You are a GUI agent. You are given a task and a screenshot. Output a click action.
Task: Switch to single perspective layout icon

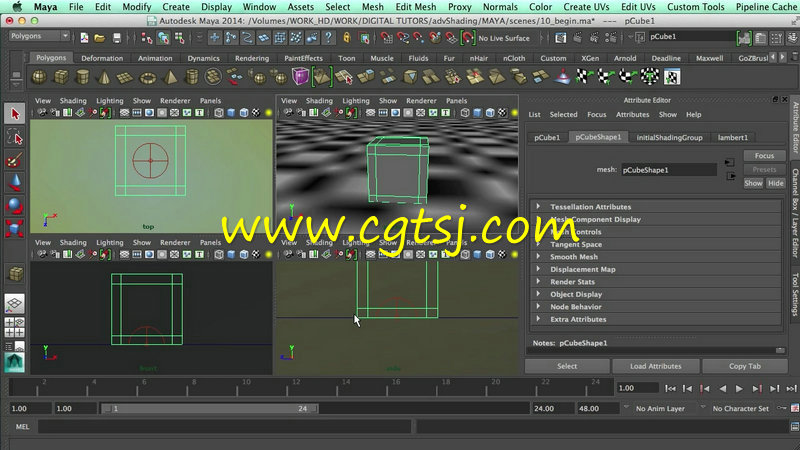(x=14, y=304)
